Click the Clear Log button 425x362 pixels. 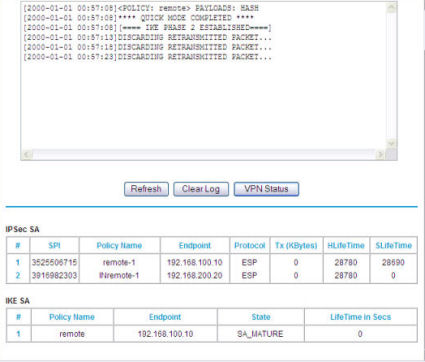(x=201, y=189)
